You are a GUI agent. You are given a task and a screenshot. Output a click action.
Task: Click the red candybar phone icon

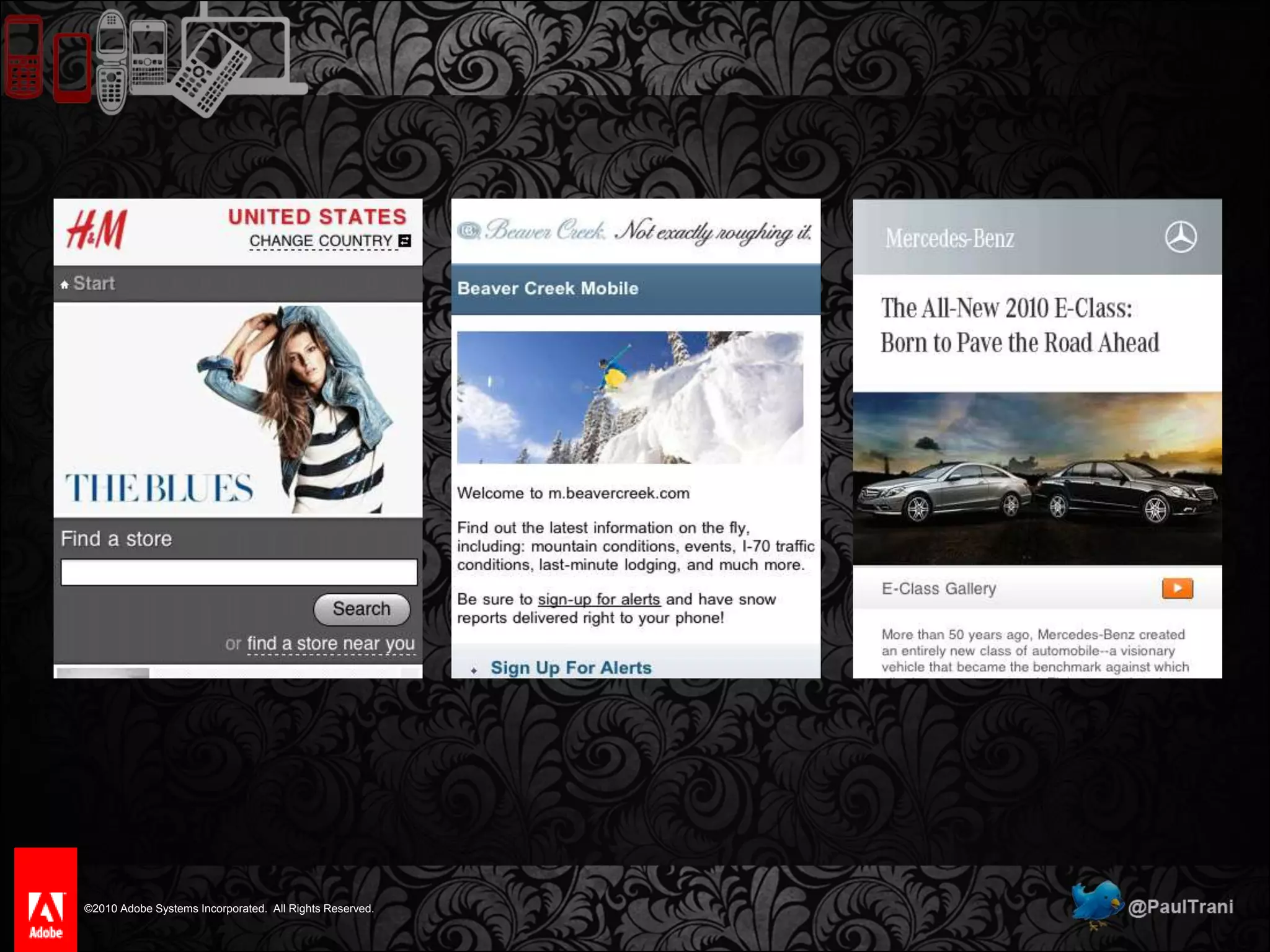(24, 57)
